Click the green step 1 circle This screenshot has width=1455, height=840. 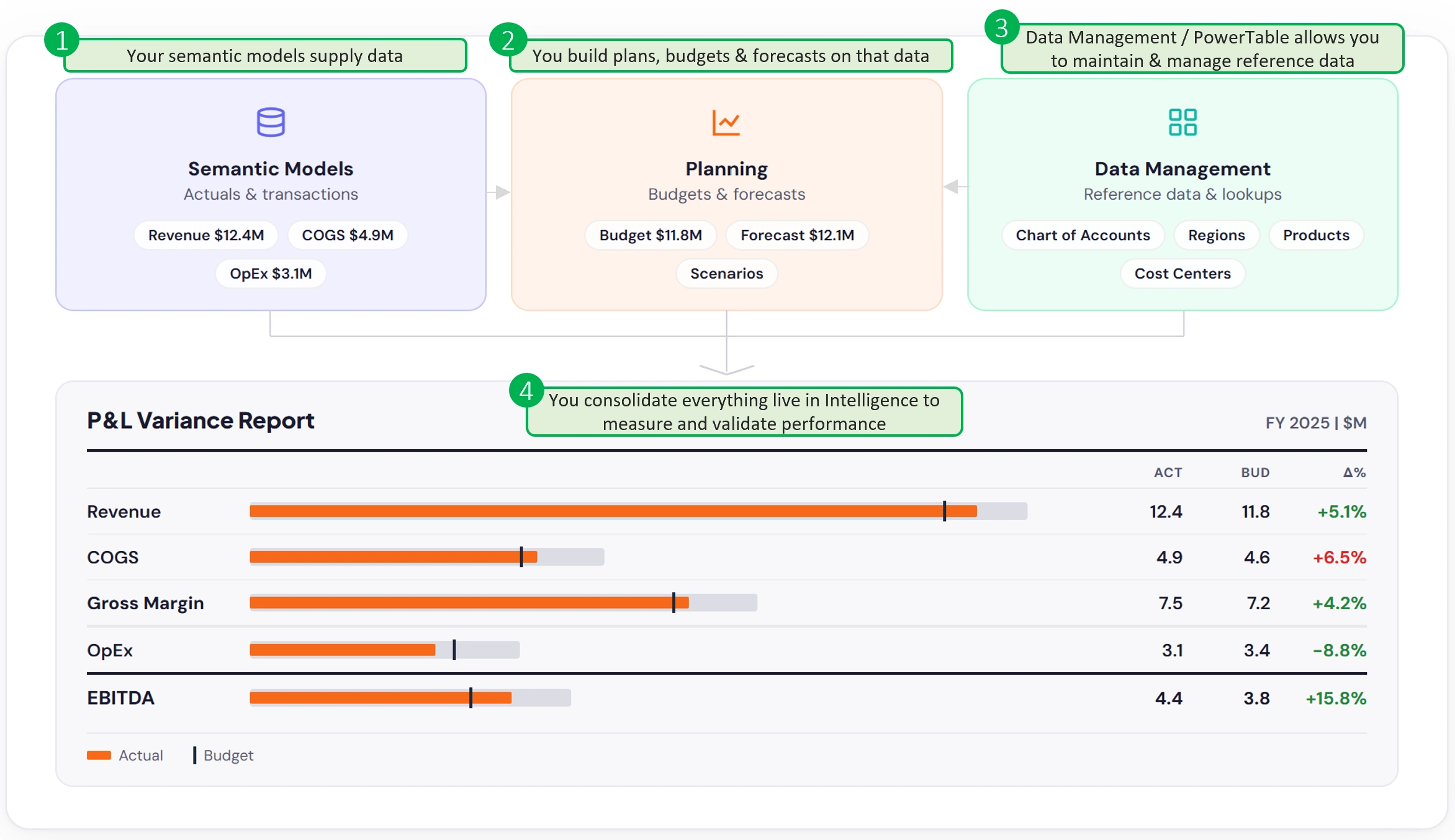tap(62, 40)
